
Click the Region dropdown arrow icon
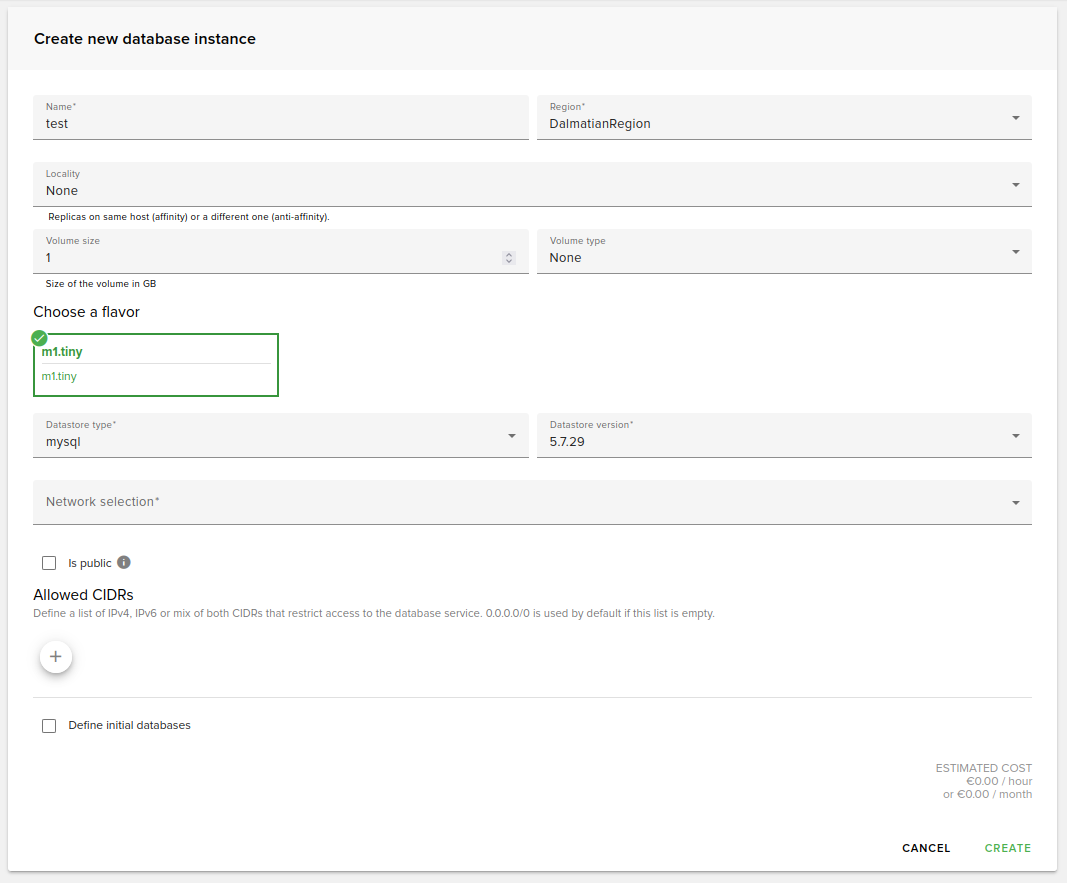tap(1015, 117)
